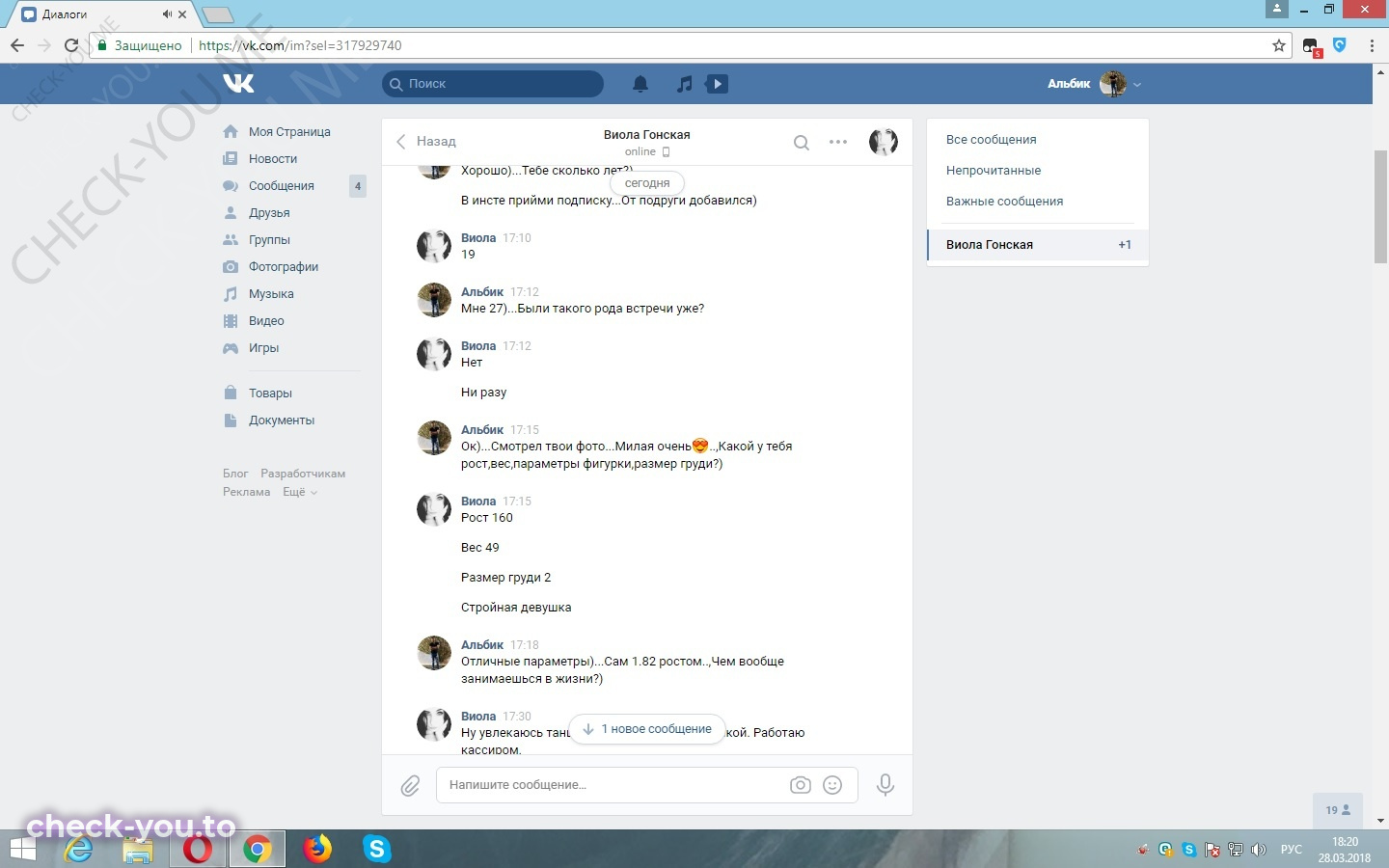The width and height of the screenshot is (1389, 868).
Task: Click the Реклама footer link
Action: (246, 492)
